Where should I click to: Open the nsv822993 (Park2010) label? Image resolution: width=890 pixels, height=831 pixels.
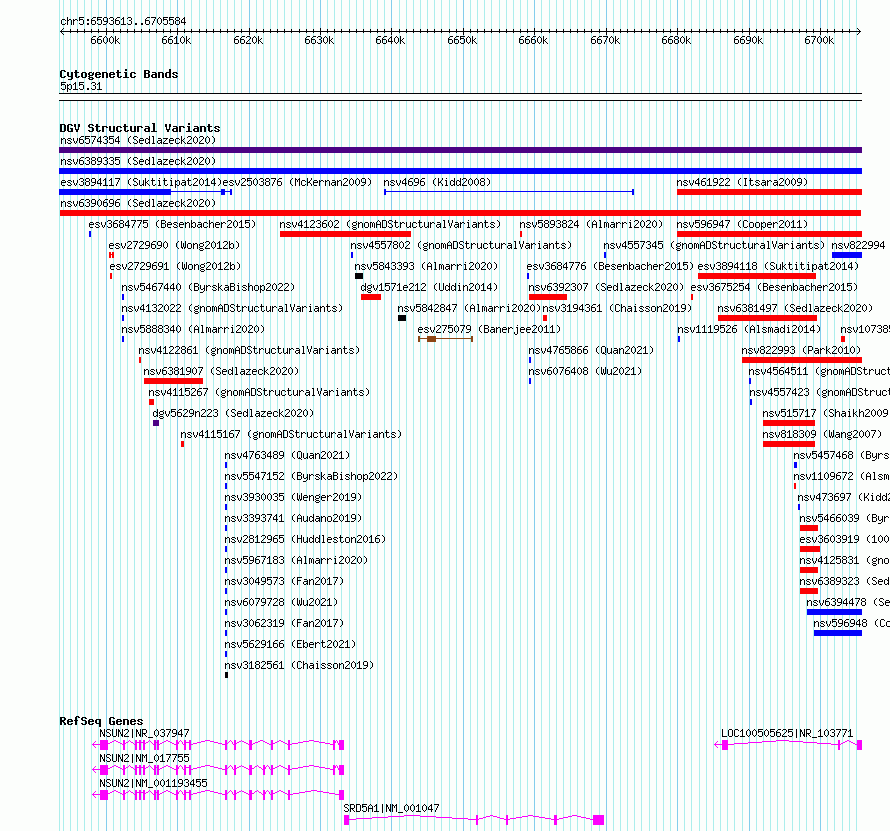coord(801,350)
